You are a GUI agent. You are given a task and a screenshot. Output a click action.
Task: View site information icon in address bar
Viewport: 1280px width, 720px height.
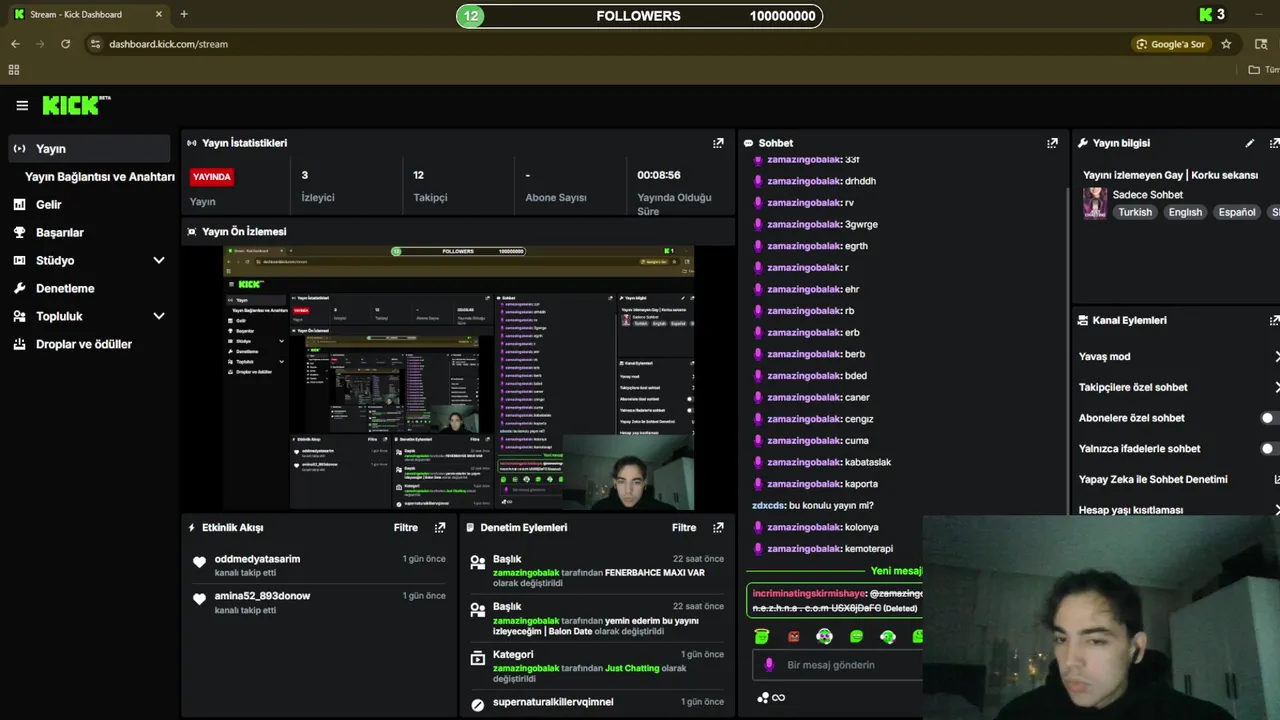95,44
